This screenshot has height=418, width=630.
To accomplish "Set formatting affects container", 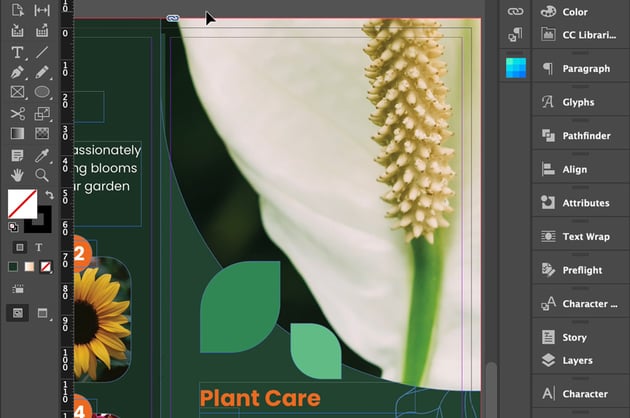I will (19, 247).
